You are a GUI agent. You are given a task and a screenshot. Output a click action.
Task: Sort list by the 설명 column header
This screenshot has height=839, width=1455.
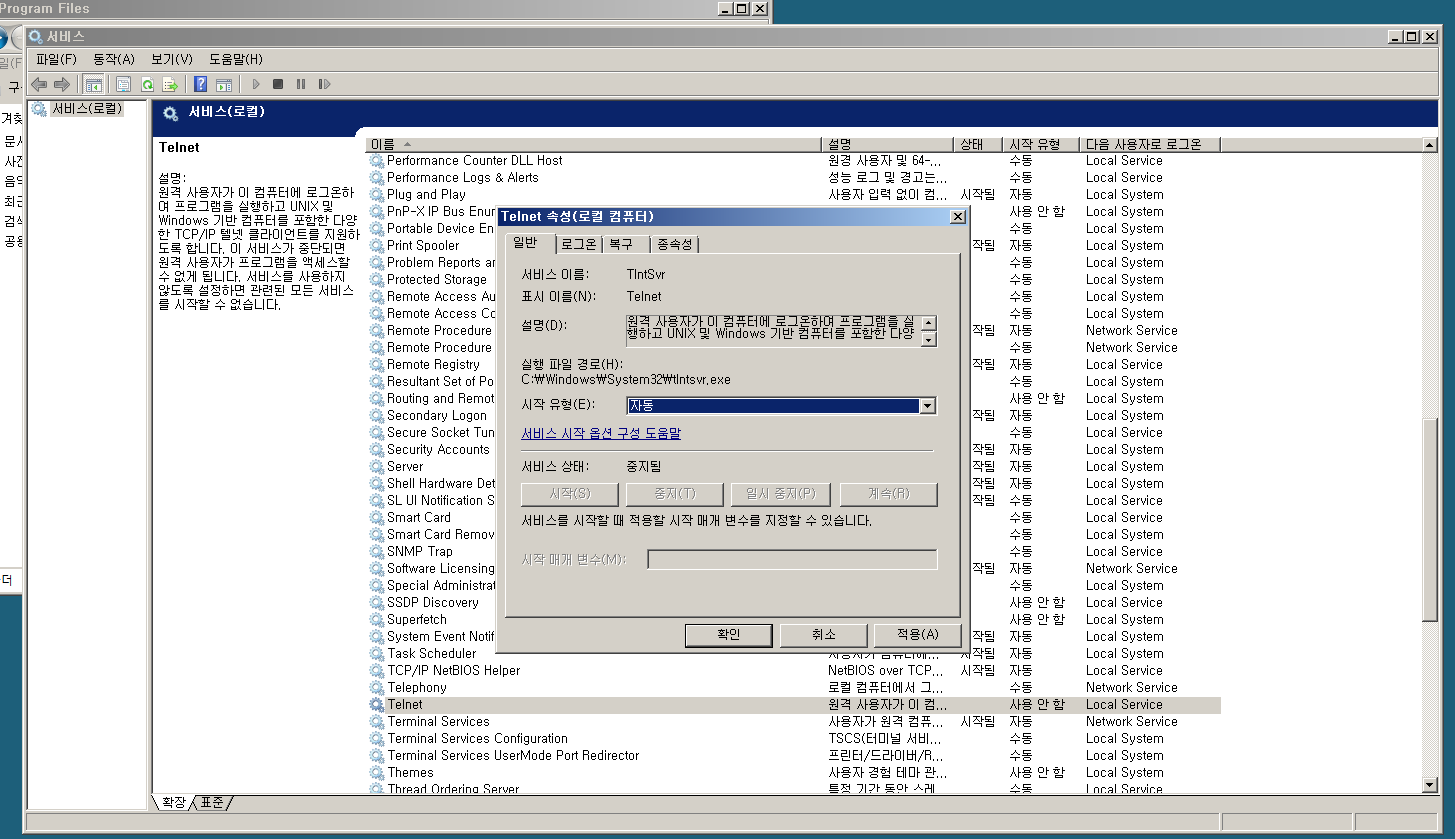pos(888,144)
